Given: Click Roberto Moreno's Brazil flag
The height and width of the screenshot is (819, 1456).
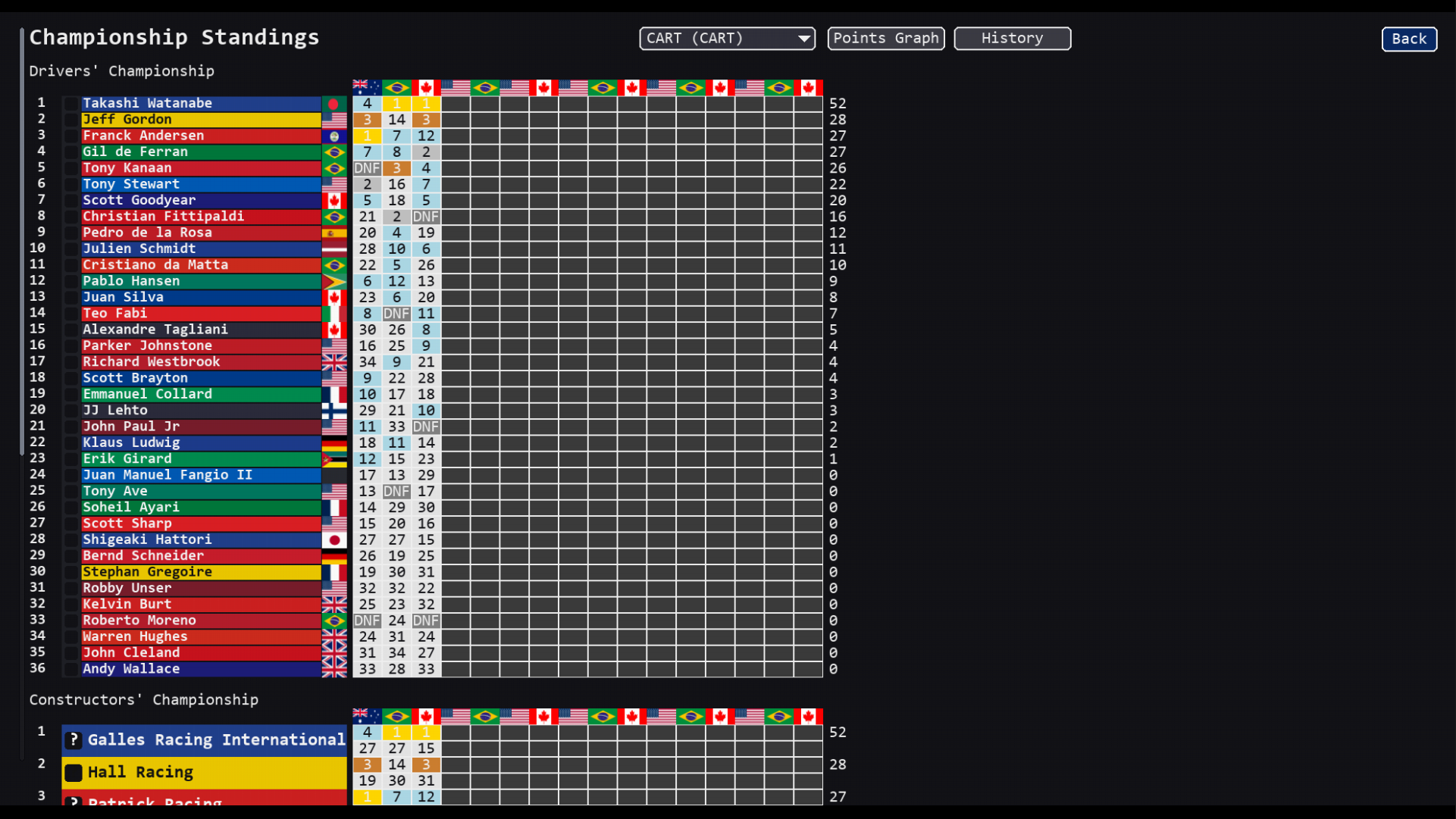Looking at the screenshot, I should click(x=334, y=621).
